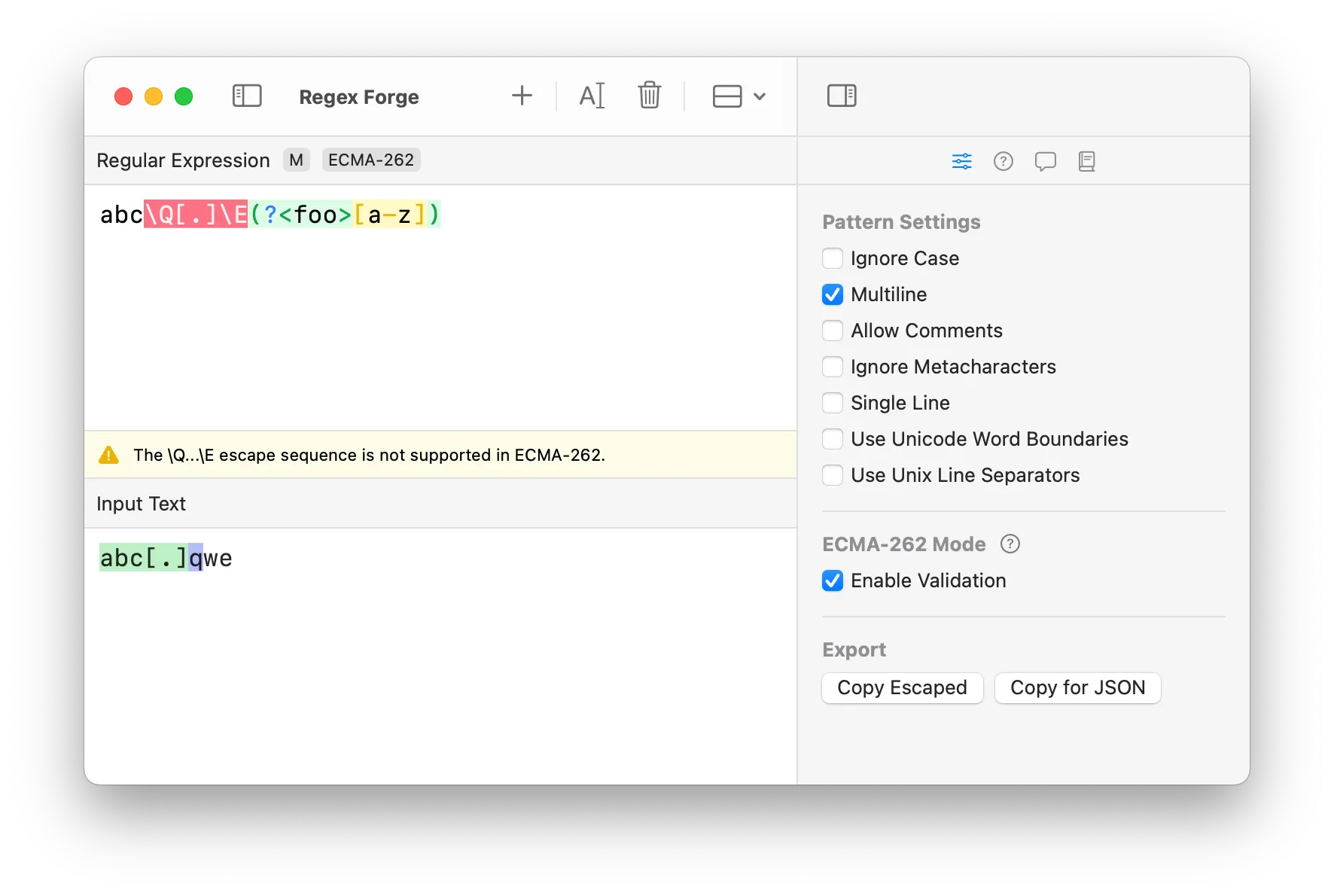1334x896 pixels.
Task: Click the warning triangle in the banner
Action: point(108,455)
